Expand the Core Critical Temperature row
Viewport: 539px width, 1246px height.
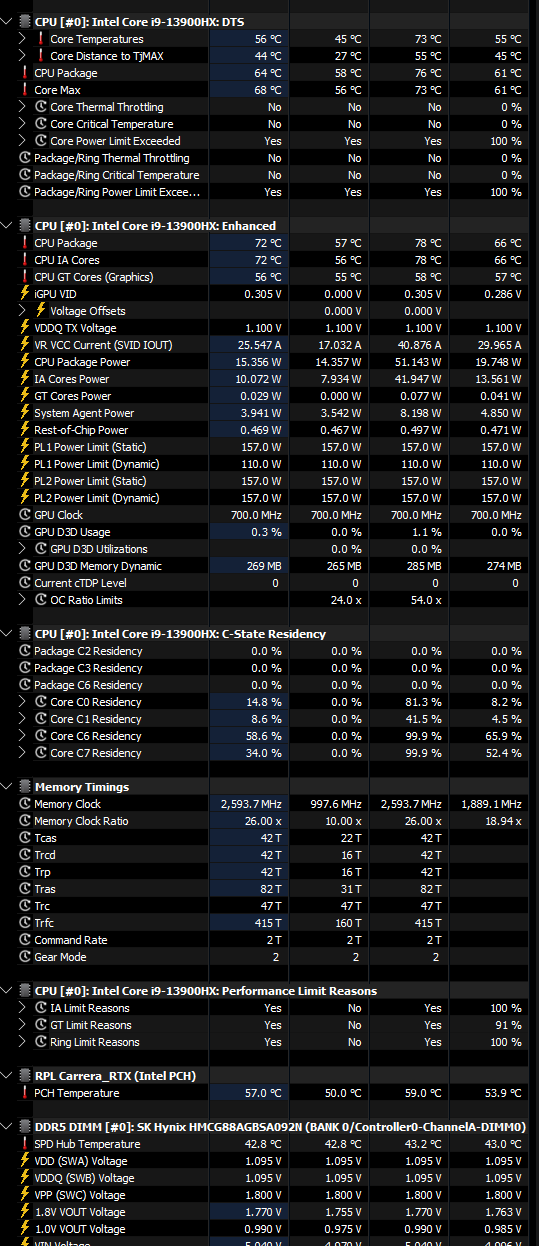24,124
